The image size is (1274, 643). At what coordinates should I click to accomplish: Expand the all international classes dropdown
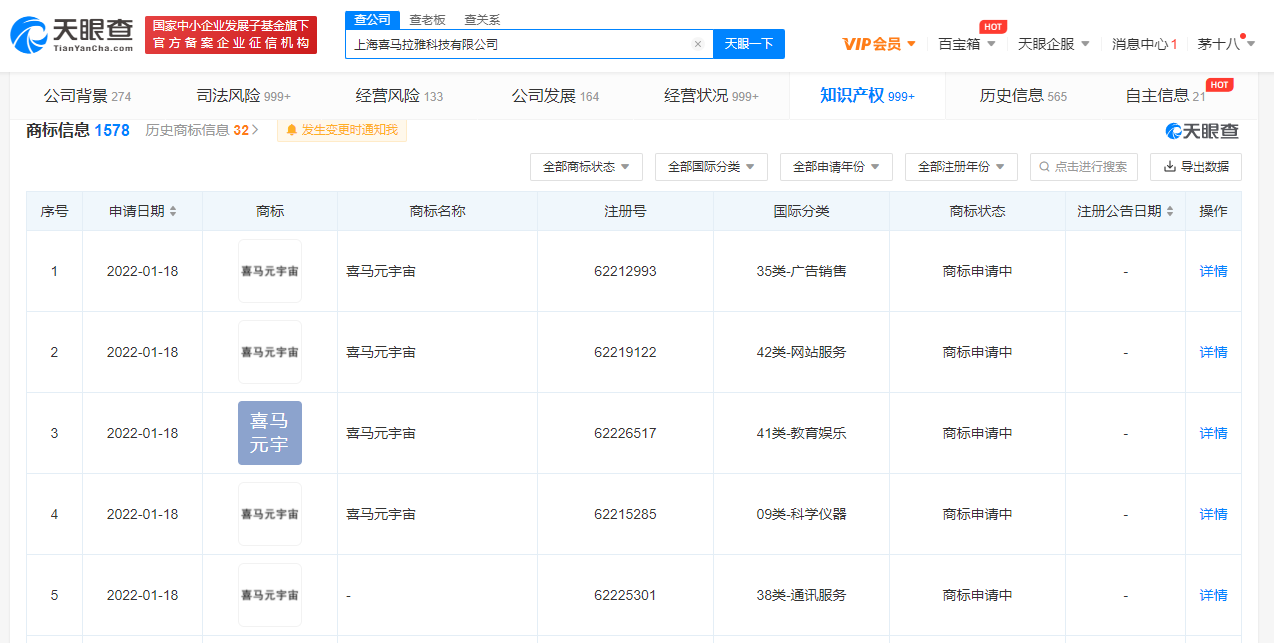pyautogui.click(x=711, y=167)
